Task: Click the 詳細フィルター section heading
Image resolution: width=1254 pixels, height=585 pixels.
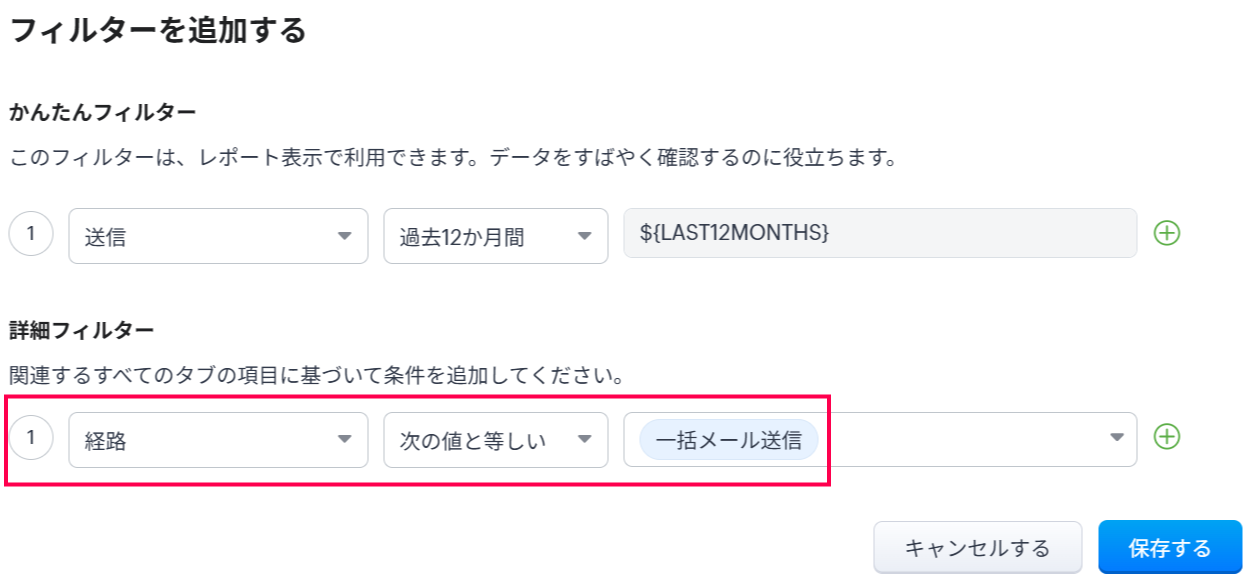Action: [81, 329]
